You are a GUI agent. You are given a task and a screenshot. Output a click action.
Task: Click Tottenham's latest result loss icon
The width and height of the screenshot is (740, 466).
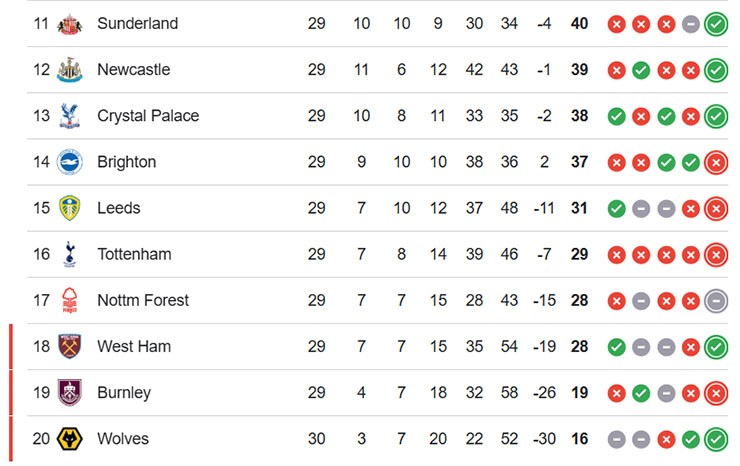(x=715, y=254)
